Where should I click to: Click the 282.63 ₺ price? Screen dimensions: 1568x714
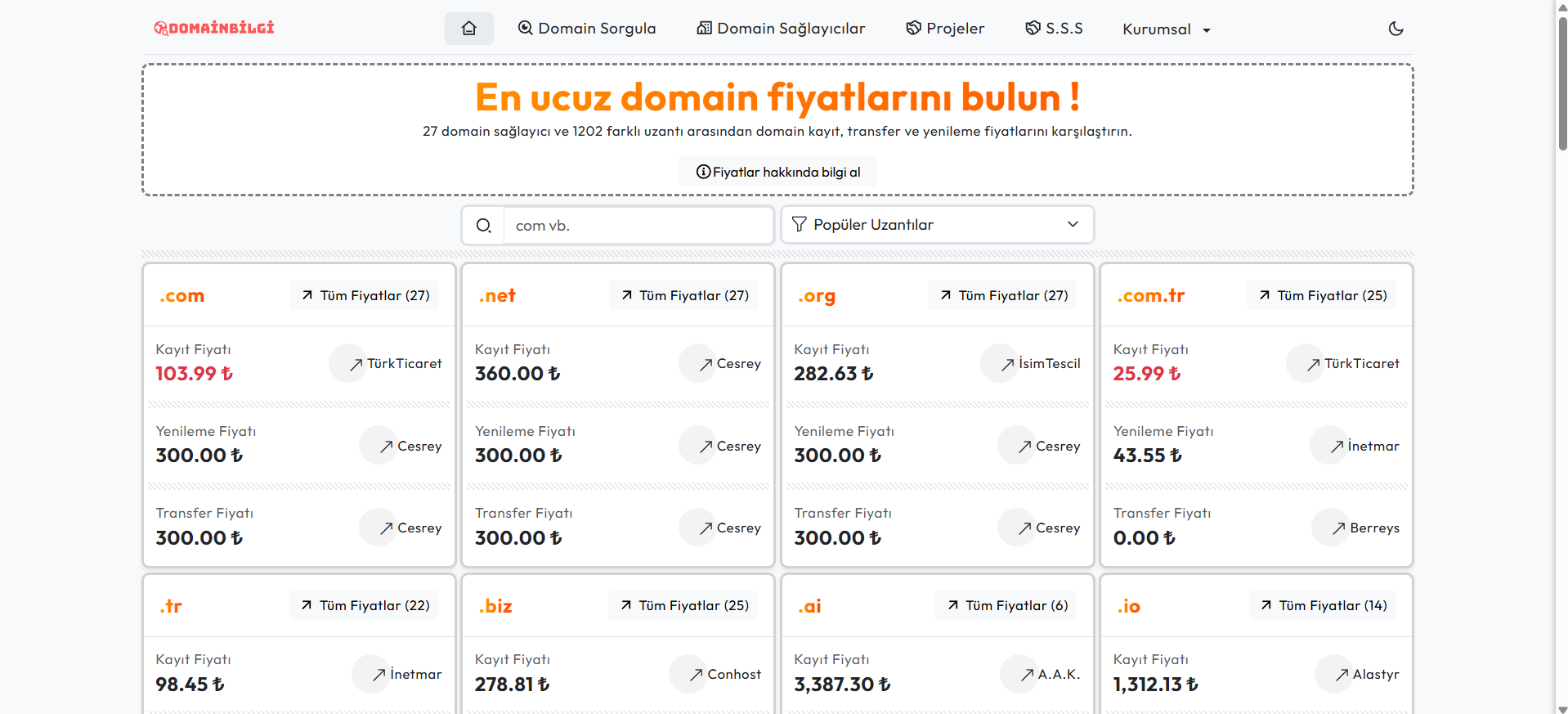click(x=834, y=374)
